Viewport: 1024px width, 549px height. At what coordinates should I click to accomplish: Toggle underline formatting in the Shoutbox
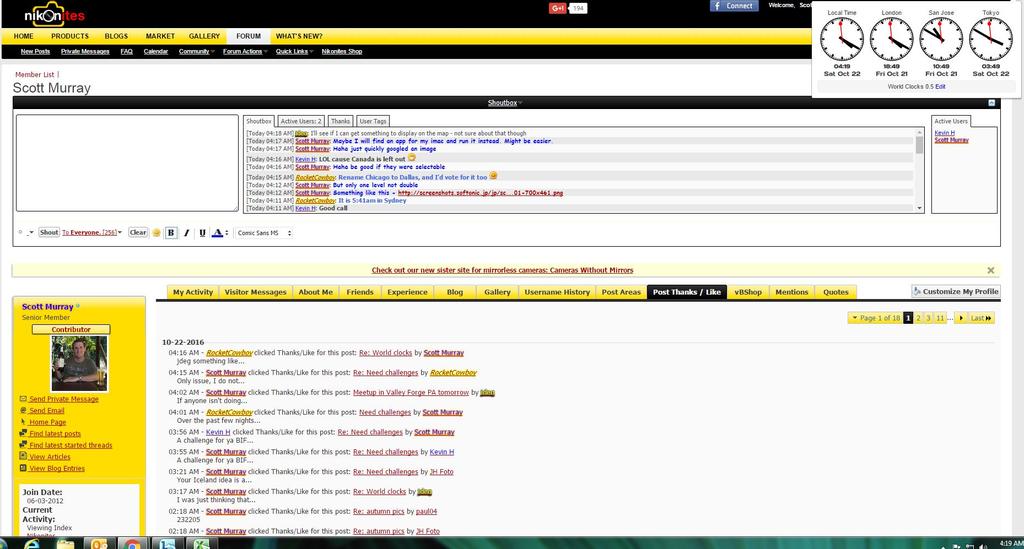(201, 233)
